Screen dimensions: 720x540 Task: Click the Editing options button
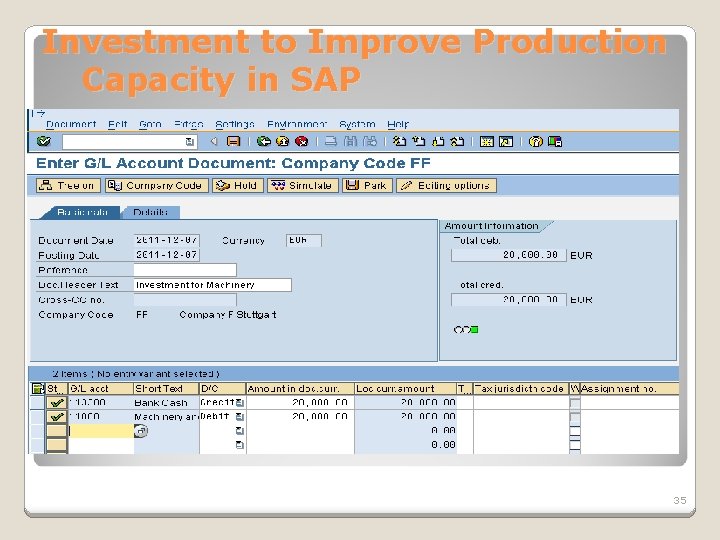coord(446,186)
